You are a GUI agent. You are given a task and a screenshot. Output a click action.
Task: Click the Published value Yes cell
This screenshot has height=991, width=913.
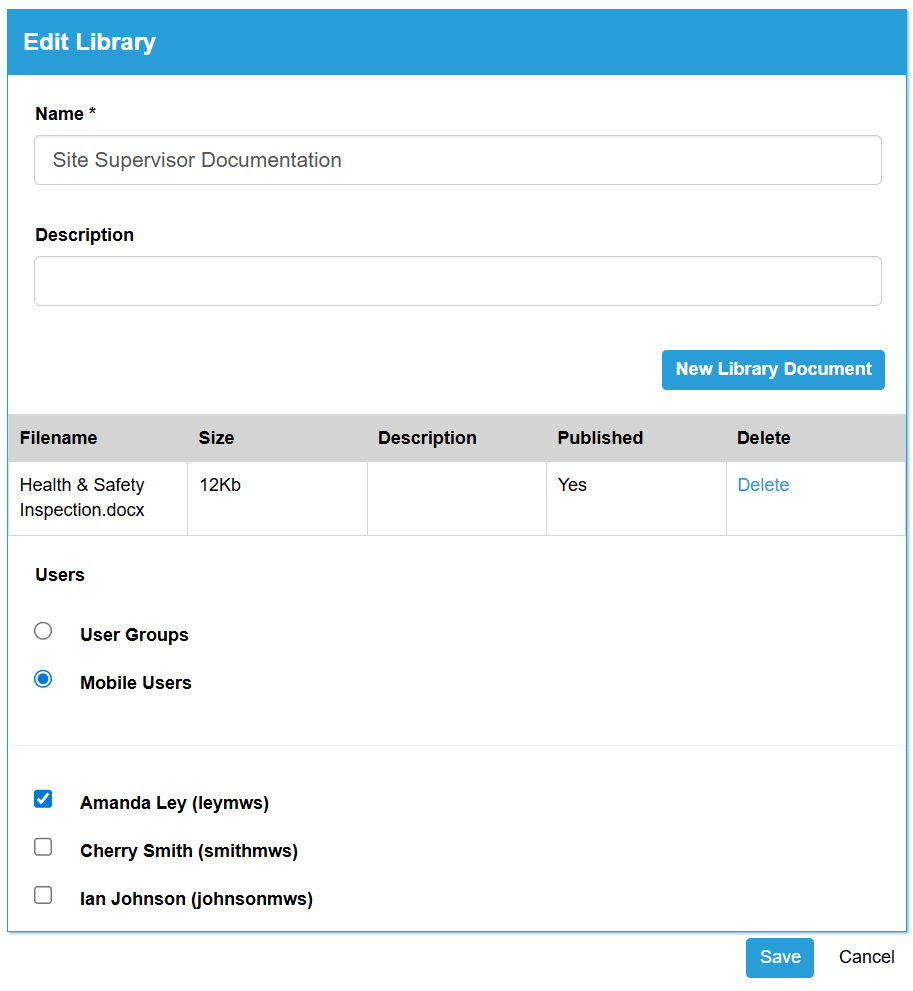(573, 485)
